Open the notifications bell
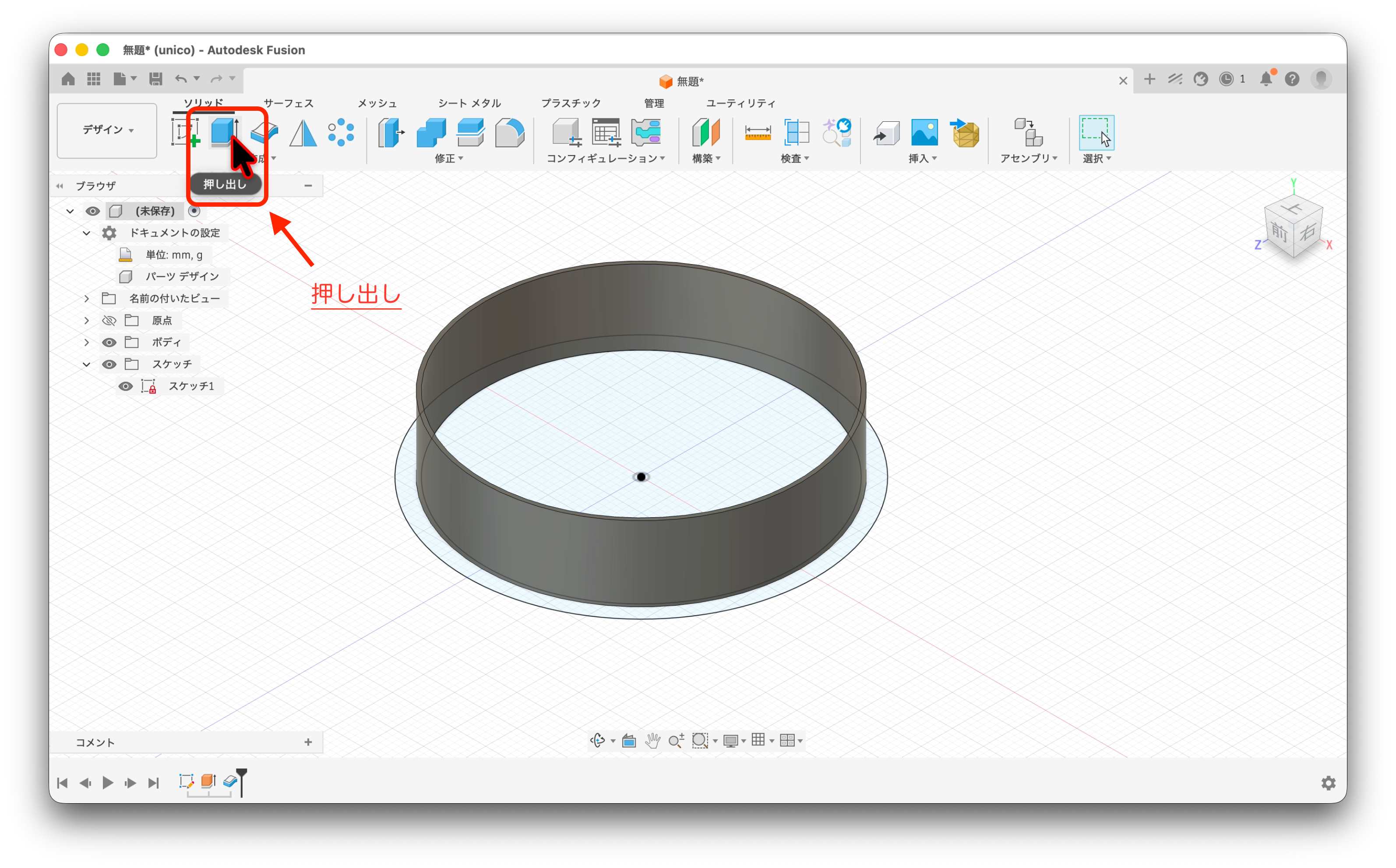Screen dimensions: 1396x868 tap(1266, 79)
